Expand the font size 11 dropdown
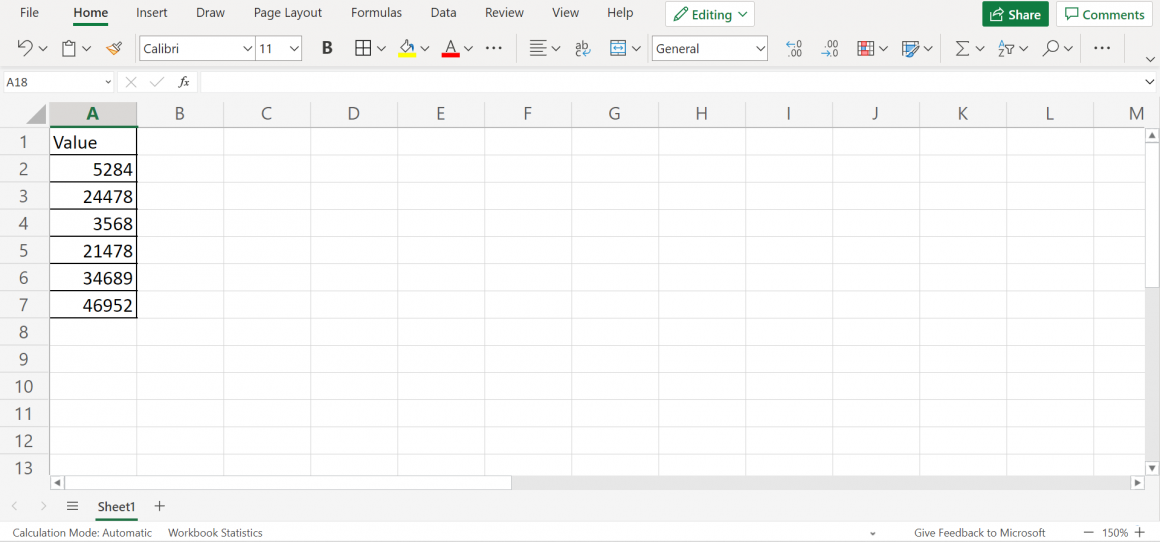Viewport: 1160px width, 542px height. [294, 48]
